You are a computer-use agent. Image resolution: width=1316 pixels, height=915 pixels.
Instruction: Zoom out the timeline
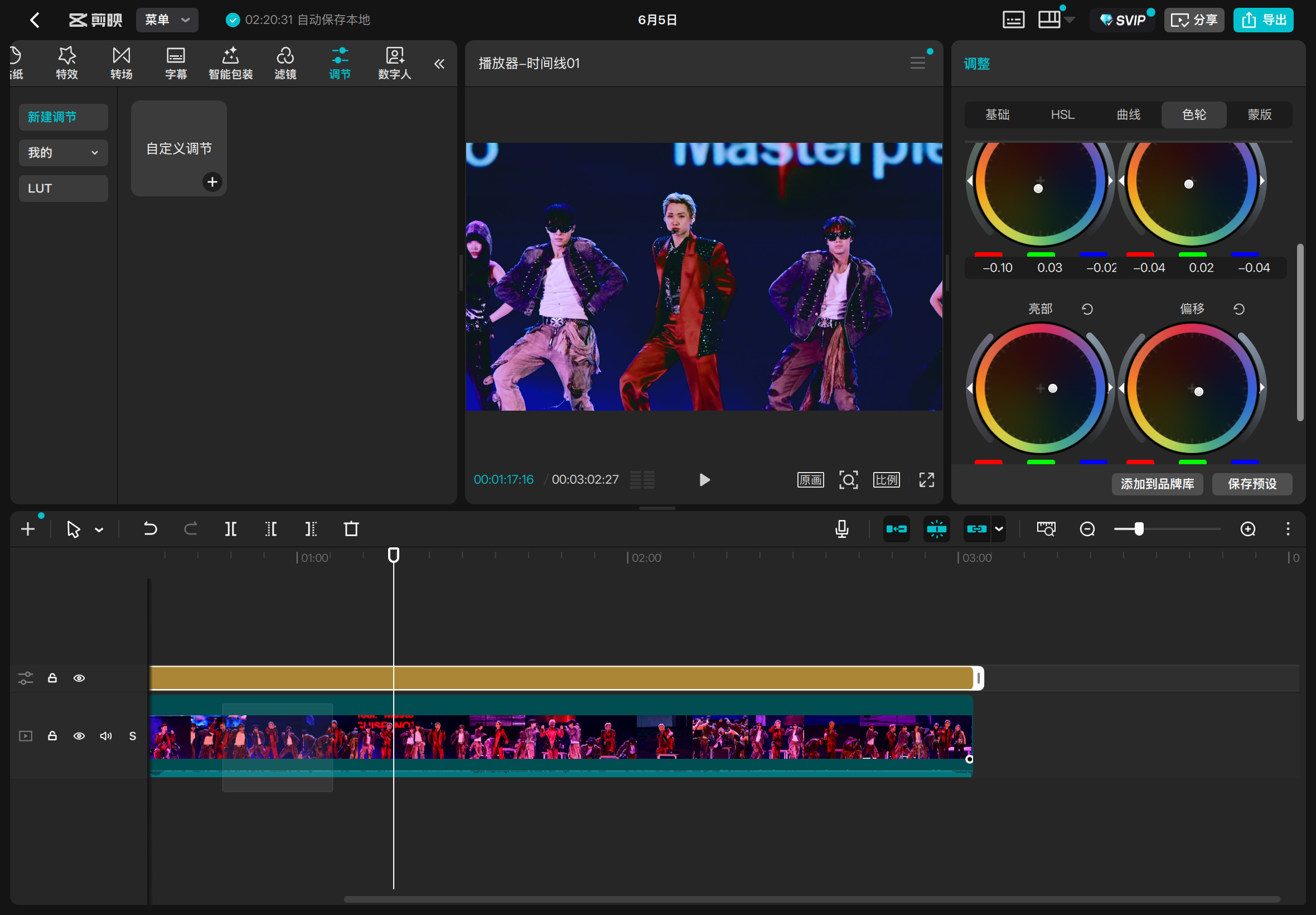pos(1087,528)
